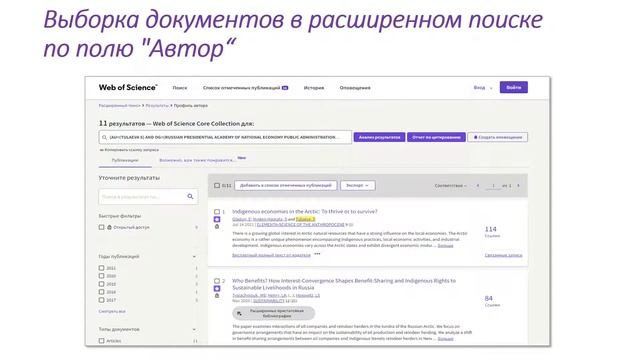Check the 2020 publication year filter
Image resolution: width=640 pixels, height=360 pixels.
tap(102, 276)
